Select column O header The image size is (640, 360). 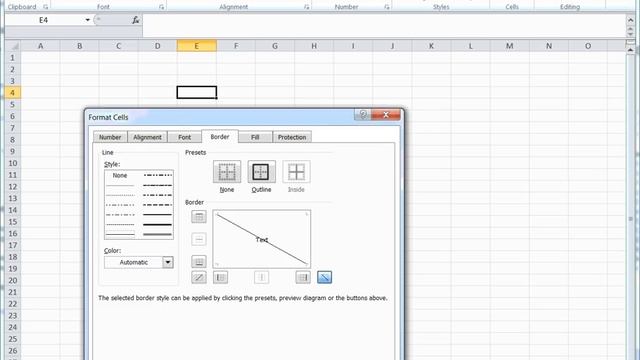(588, 46)
